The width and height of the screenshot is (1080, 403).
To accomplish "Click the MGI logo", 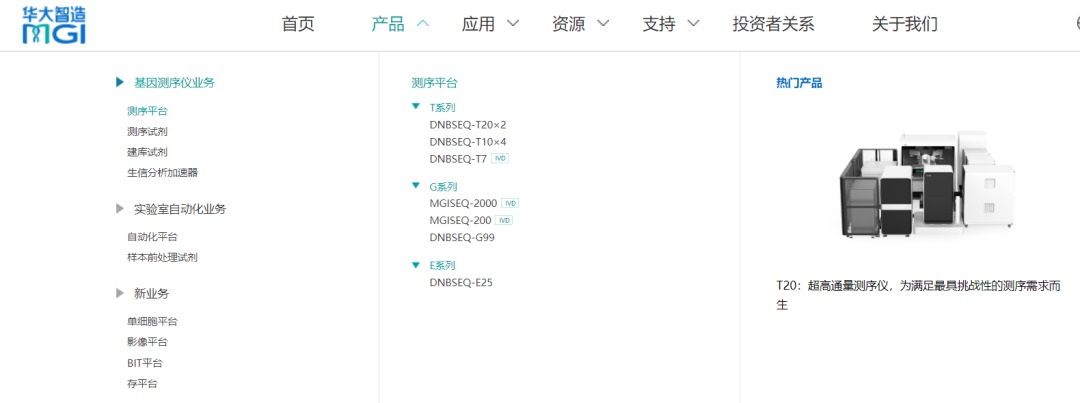I will coord(54,23).
